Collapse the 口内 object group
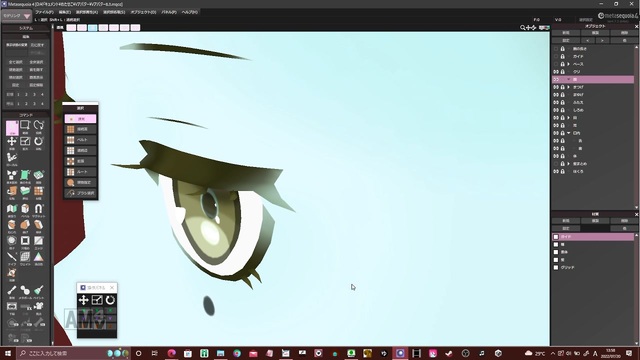This screenshot has height=360, width=640. pyautogui.click(x=569, y=133)
